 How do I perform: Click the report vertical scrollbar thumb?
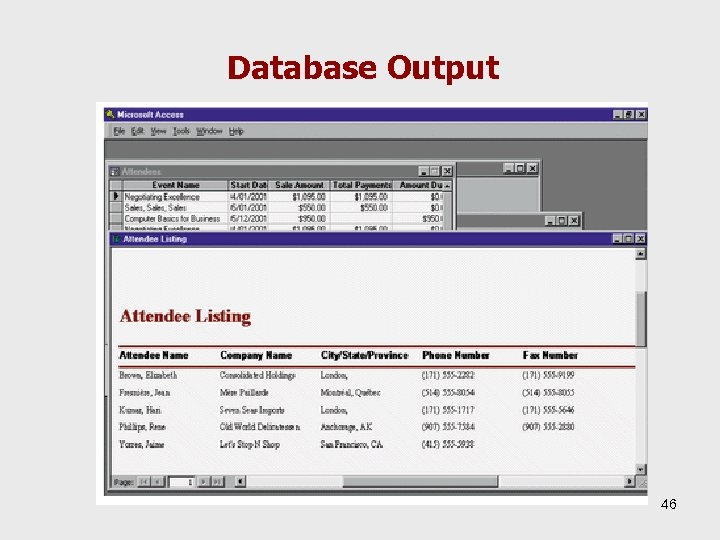[641, 319]
